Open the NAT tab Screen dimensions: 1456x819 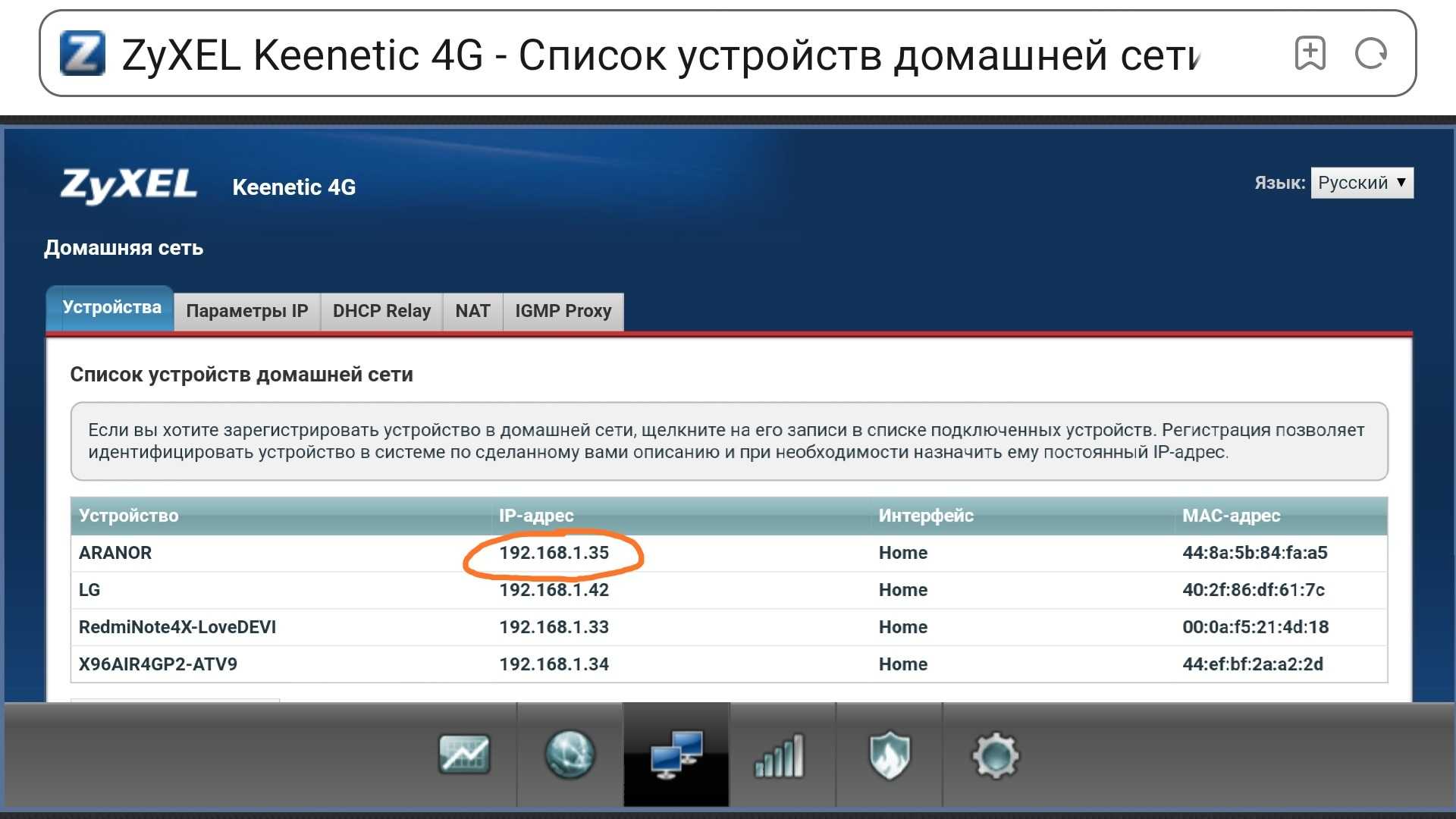coord(472,311)
